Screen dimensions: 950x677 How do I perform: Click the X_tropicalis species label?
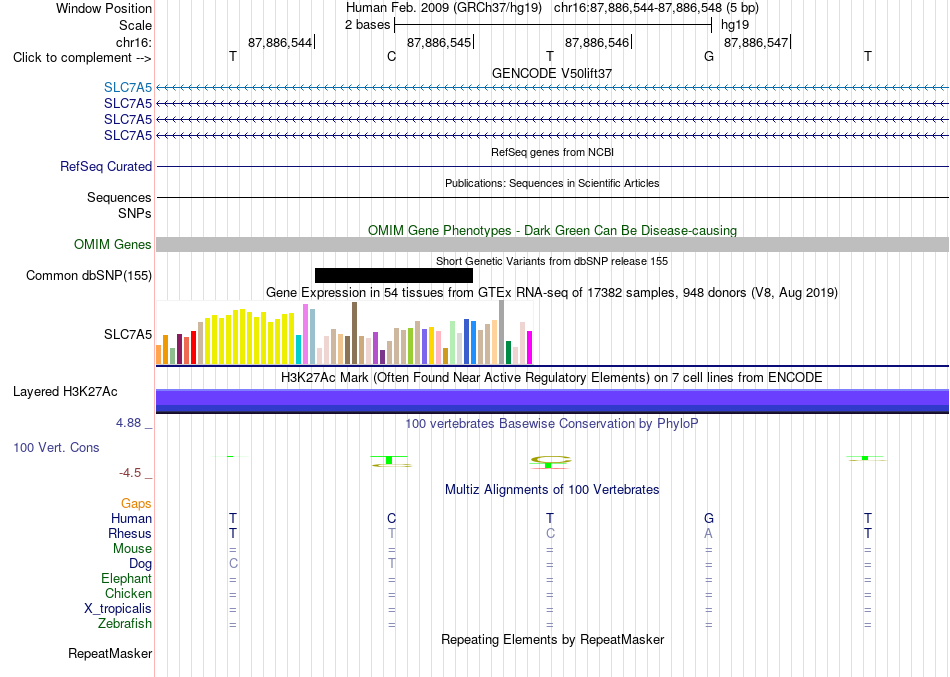coord(118,609)
